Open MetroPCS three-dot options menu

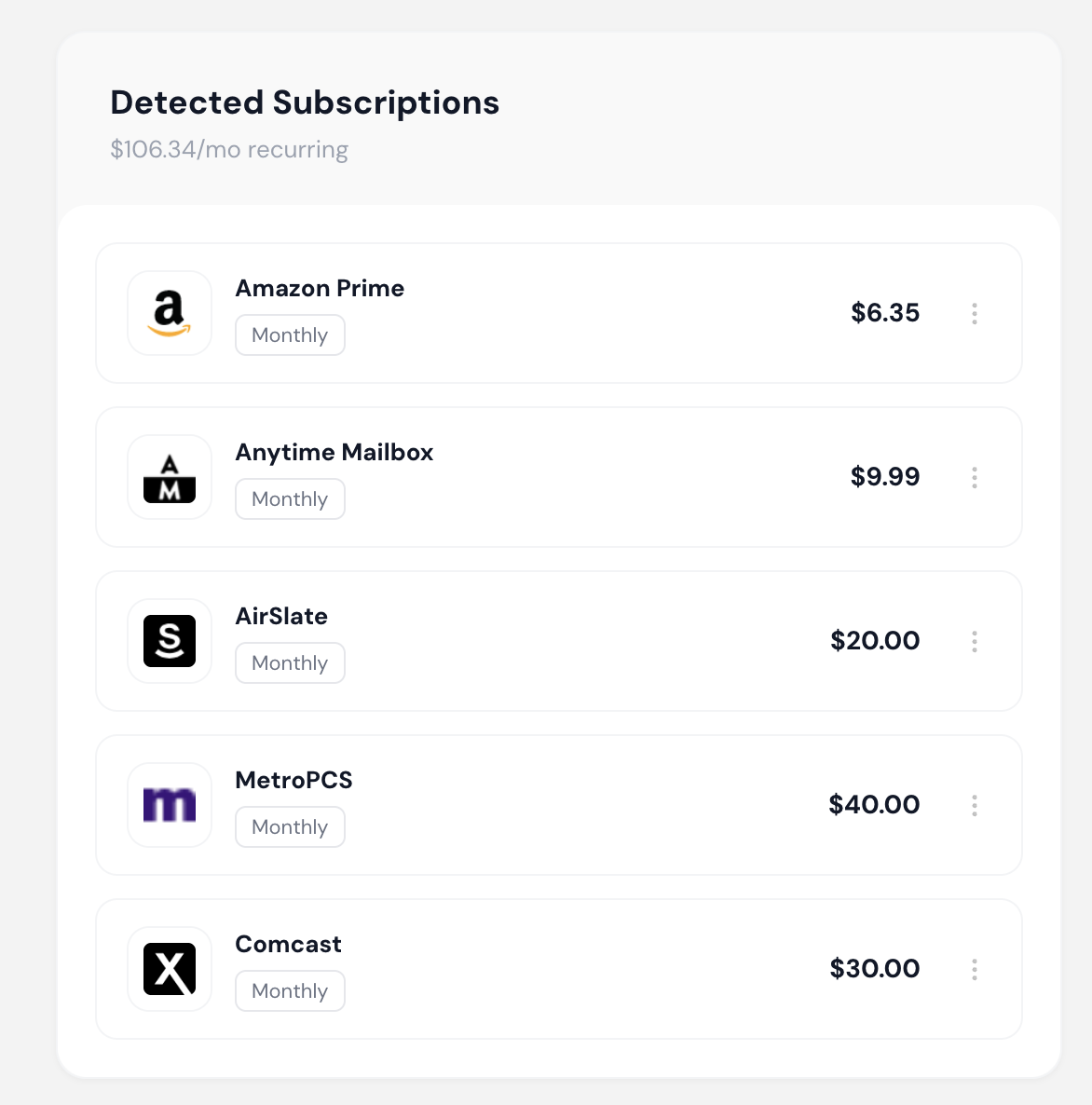[975, 805]
